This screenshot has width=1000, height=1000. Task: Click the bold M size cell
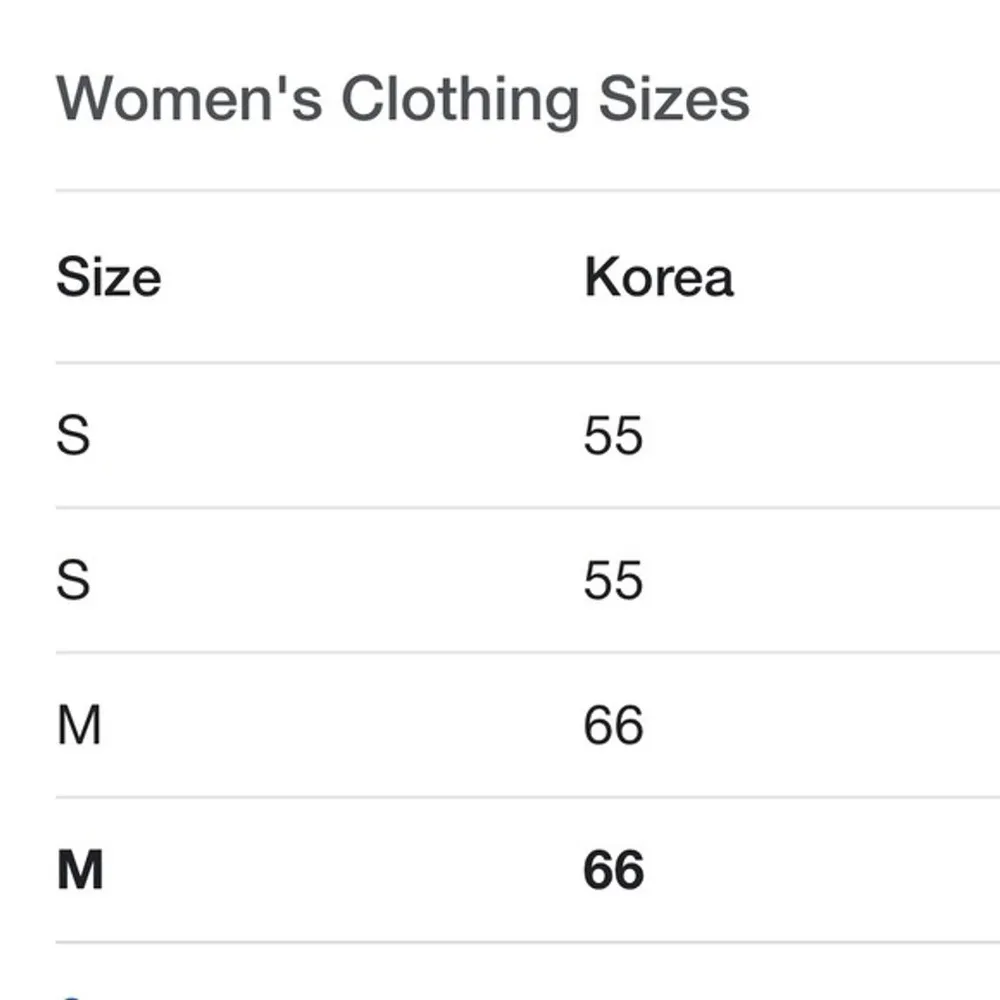[80, 870]
